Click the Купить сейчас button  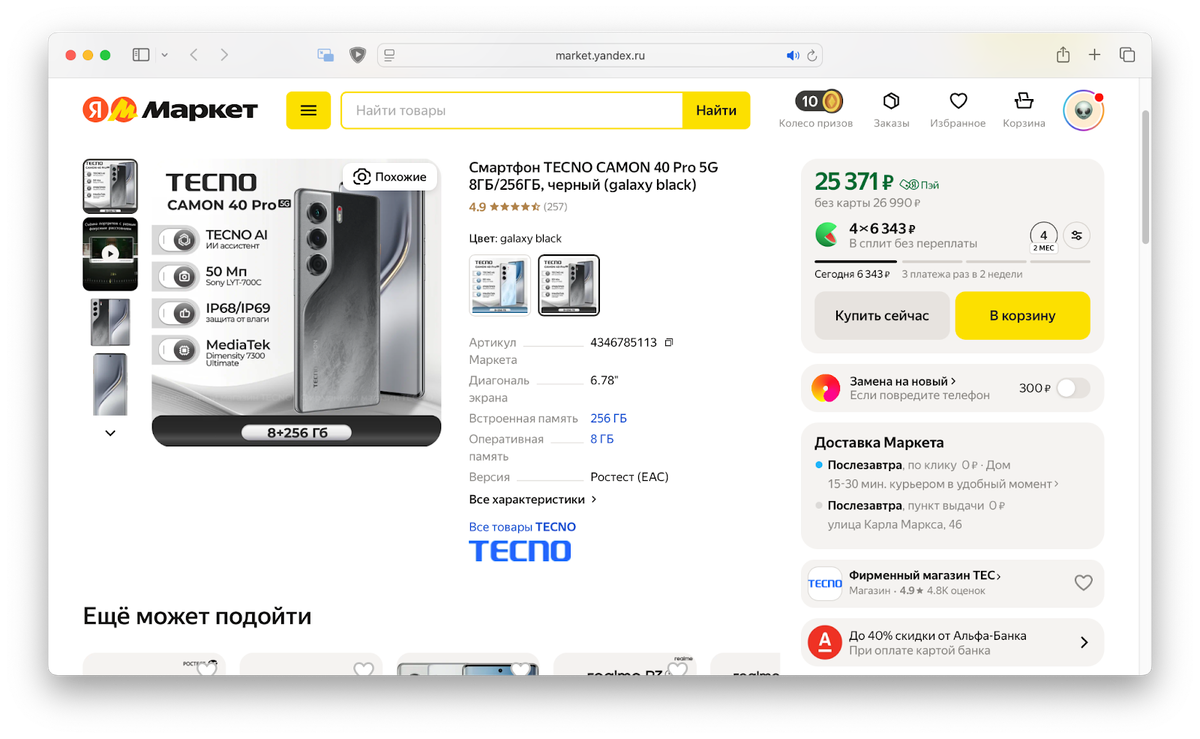(x=882, y=316)
